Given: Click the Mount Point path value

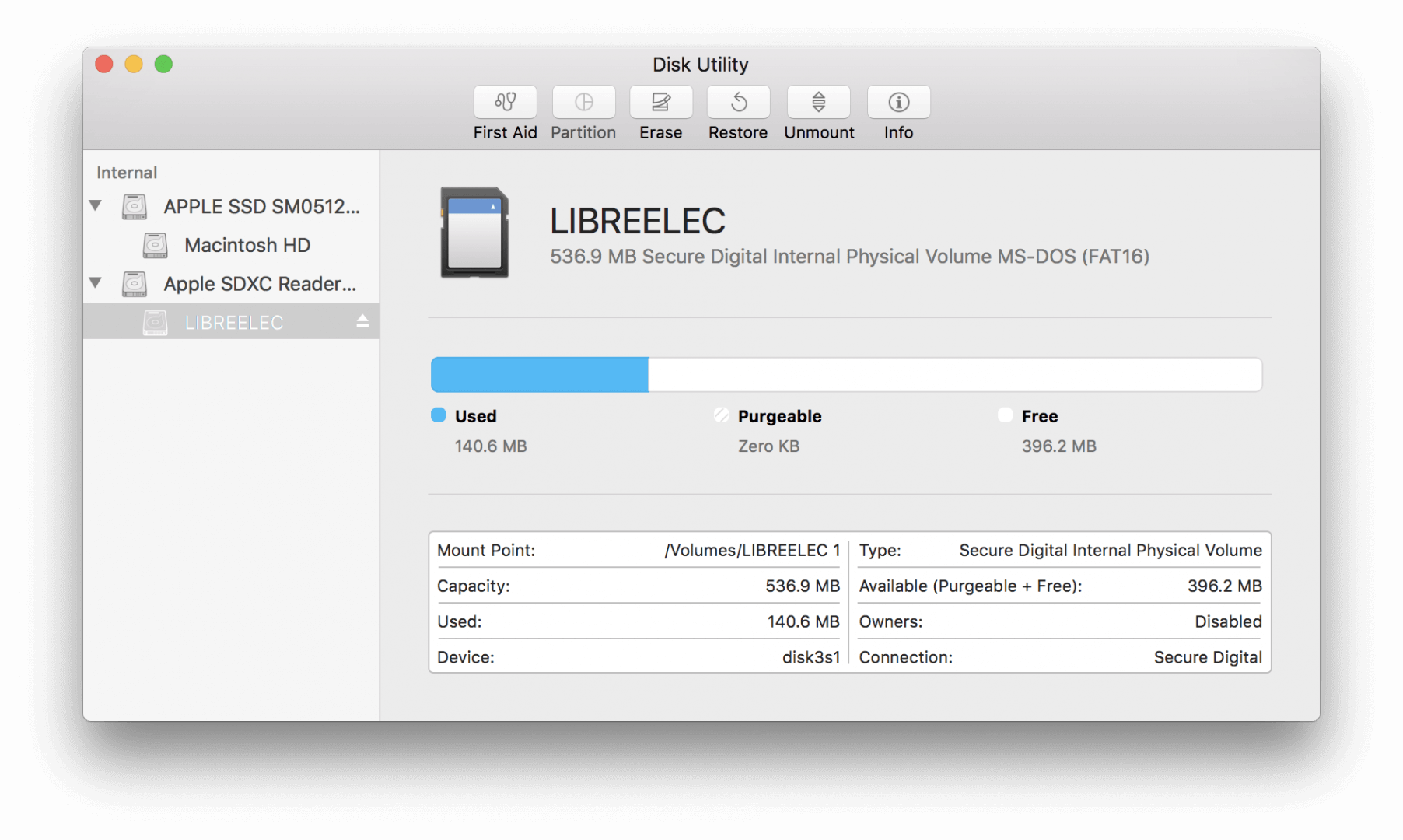Looking at the screenshot, I should click(x=751, y=551).
